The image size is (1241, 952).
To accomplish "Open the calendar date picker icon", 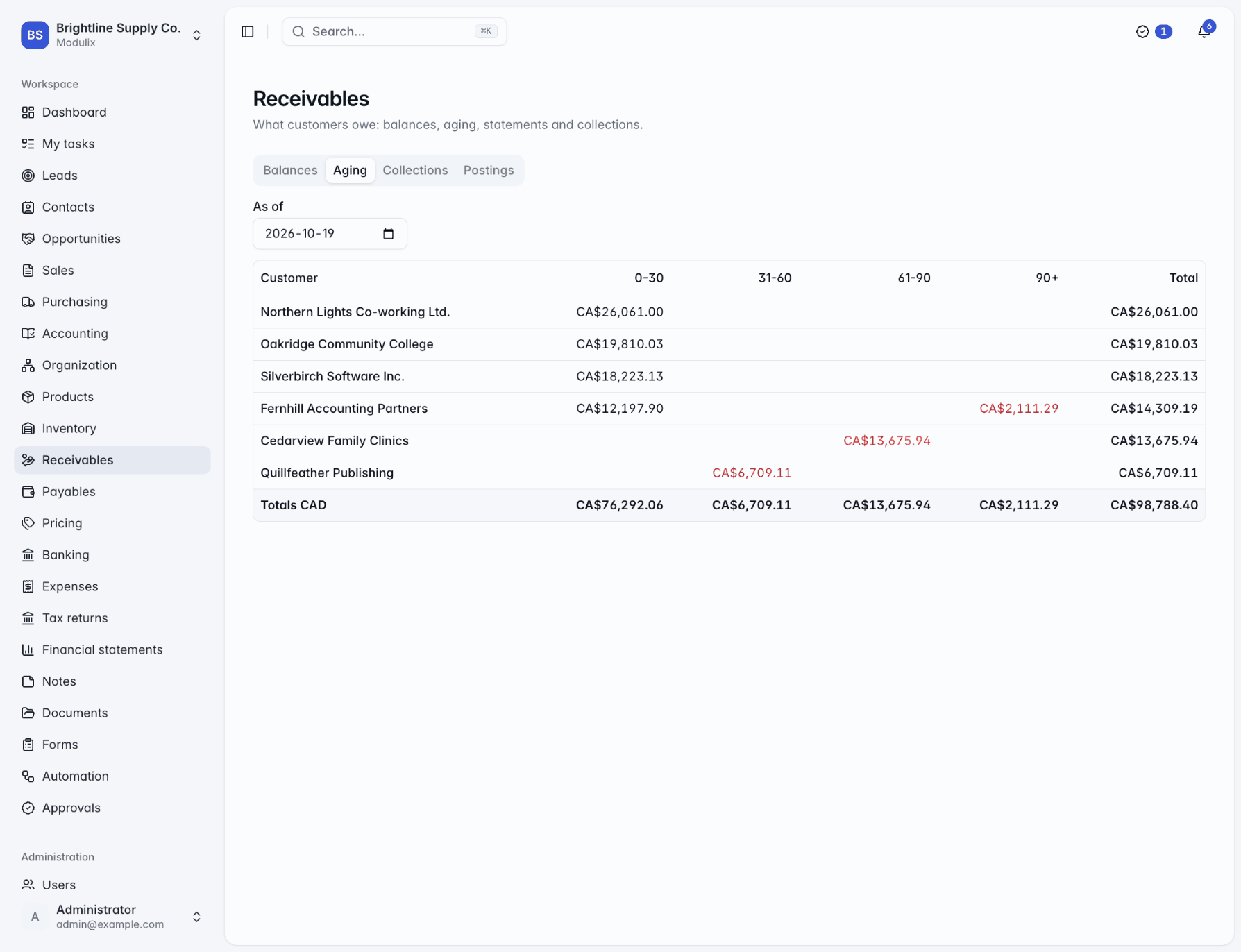I will pyautogui.click(x=389, y=234).
